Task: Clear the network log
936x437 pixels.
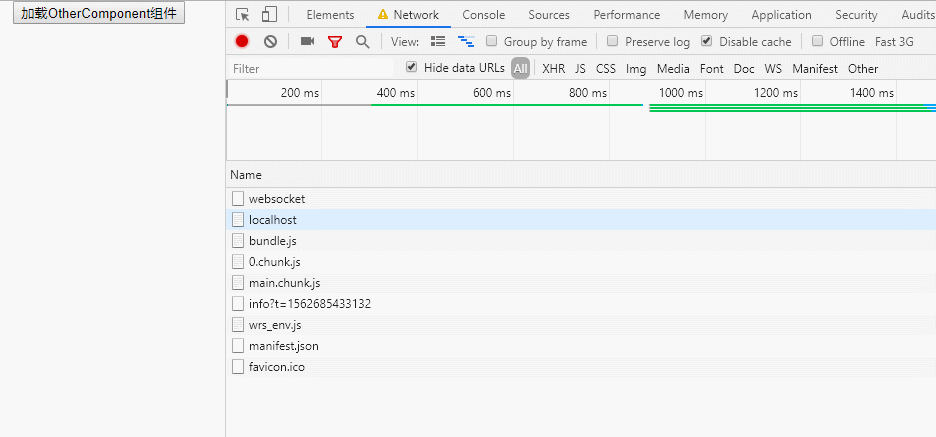Action: tap(270, 42)
